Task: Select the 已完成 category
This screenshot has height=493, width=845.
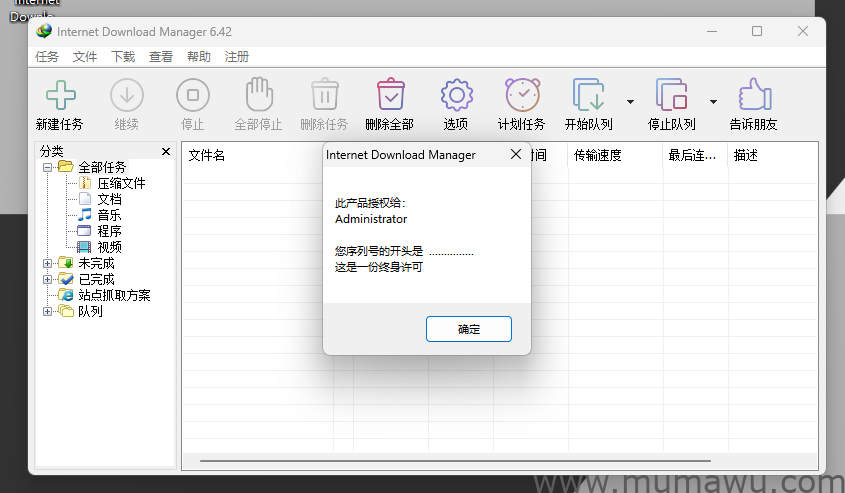Action: pyautogui.click(x=96, y=280)
